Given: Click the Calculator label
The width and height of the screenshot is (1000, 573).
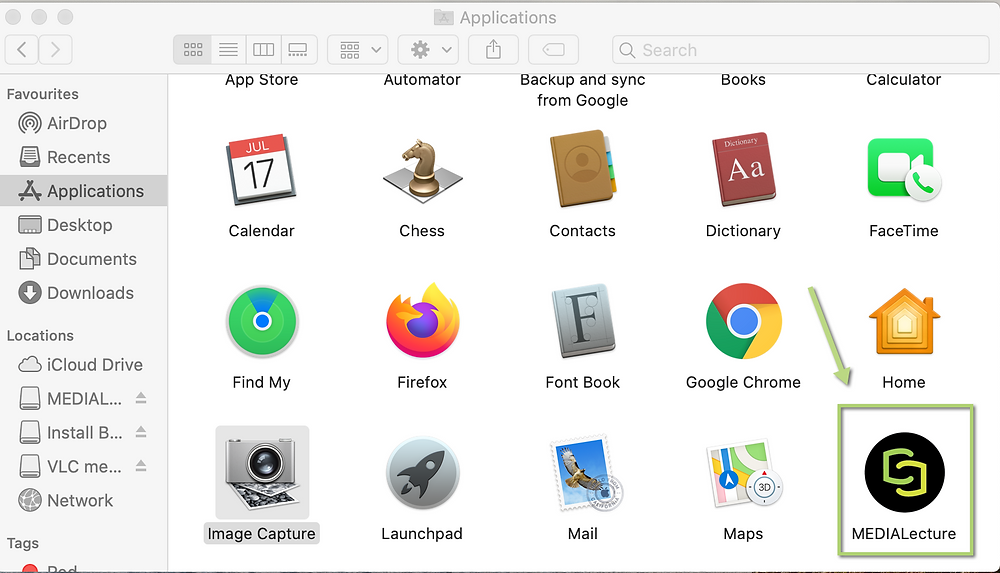Looking at the screenshot, I should (x=904, y=80).
